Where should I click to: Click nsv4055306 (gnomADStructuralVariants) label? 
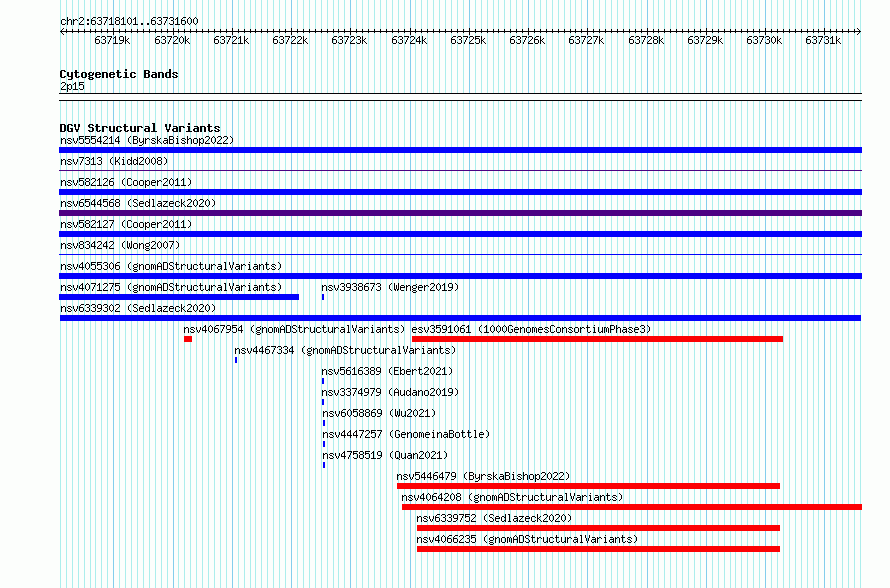tap(171, 266)
